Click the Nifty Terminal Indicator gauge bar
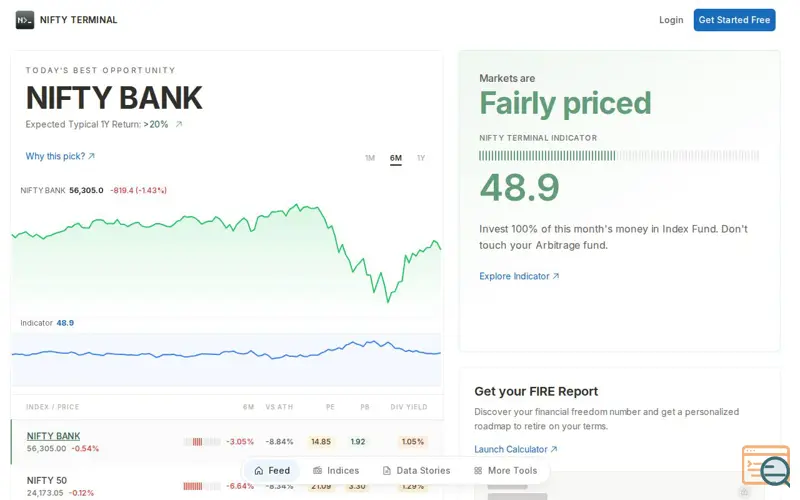 619,156
